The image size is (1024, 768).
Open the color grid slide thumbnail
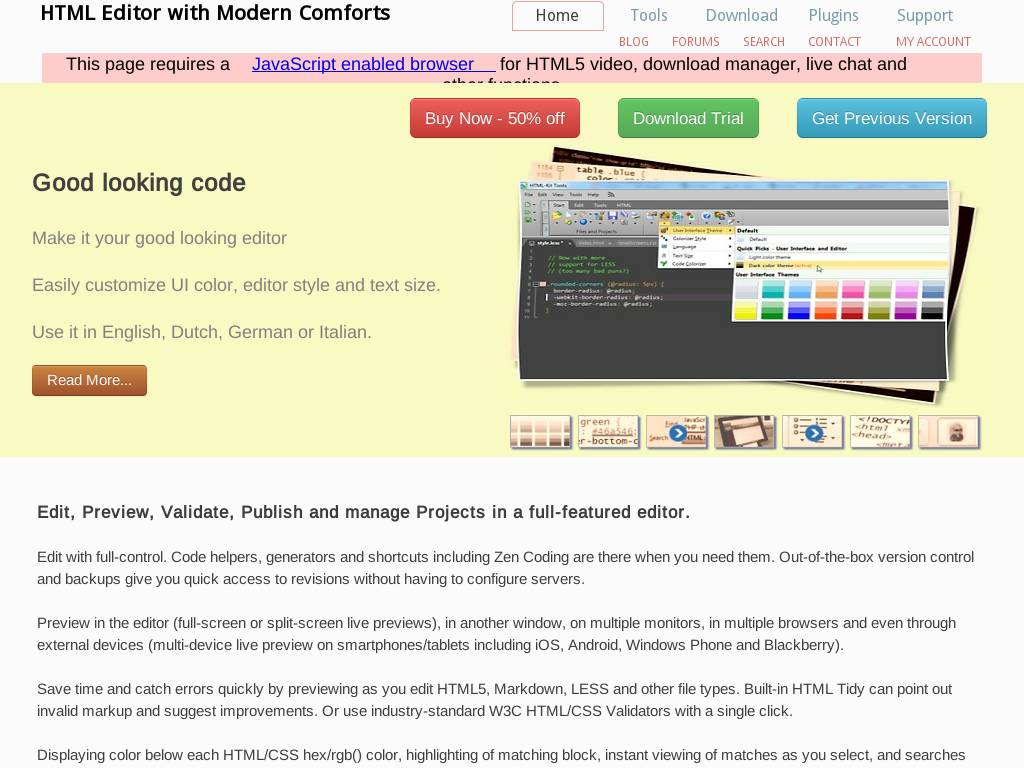point(540,432)
